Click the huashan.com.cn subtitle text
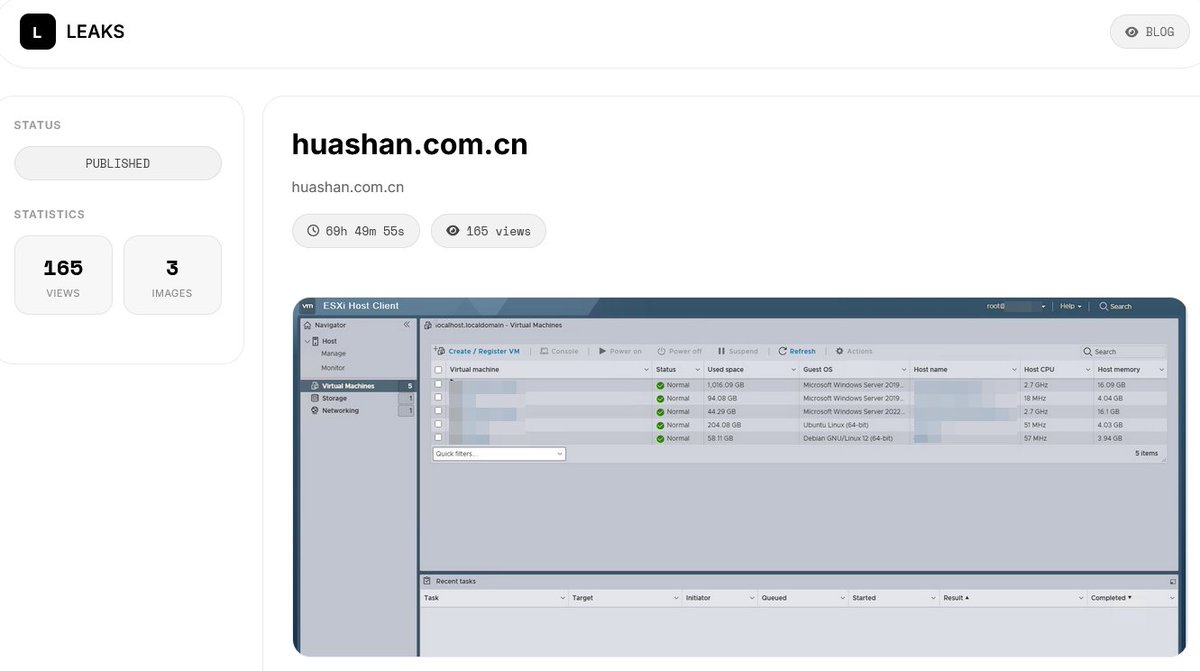Screen dimensions: 1200x671 click(x=348, y=187)
